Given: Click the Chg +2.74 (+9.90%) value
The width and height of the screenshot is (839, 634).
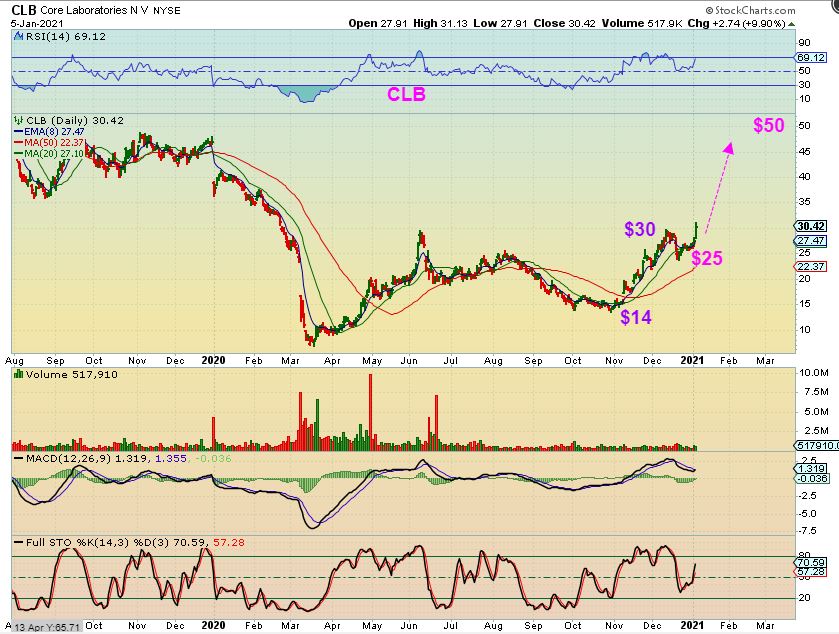Looking at the screenshot, I should [x=736, y=24].
